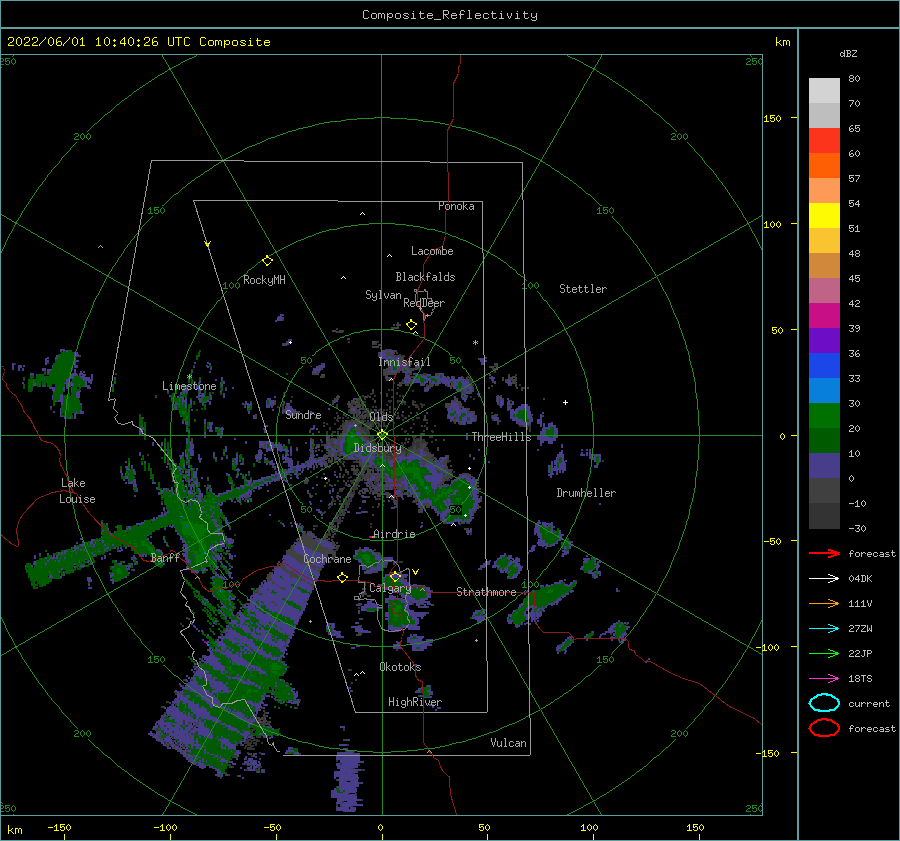This screenshot has height=841, width=900.
Task: Click the dBZ legend heading
Action: coord(848,53)
